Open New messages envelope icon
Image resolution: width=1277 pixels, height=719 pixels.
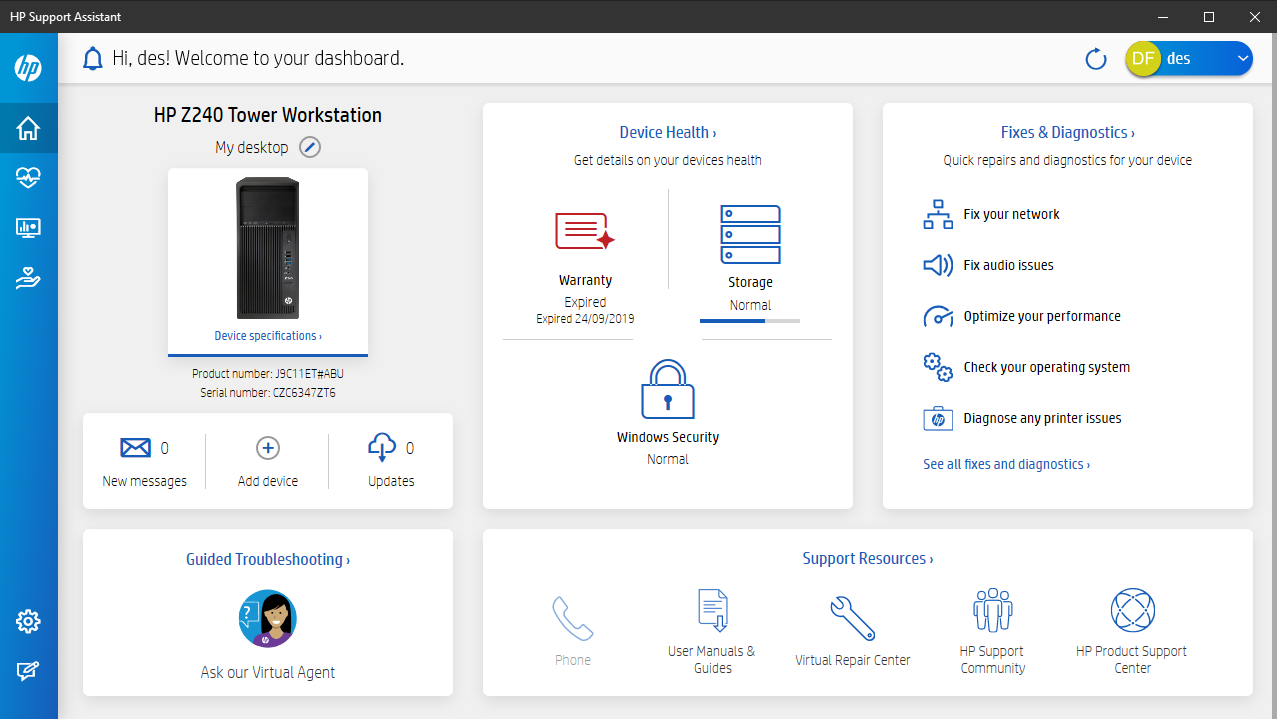(x=135, y=448)
